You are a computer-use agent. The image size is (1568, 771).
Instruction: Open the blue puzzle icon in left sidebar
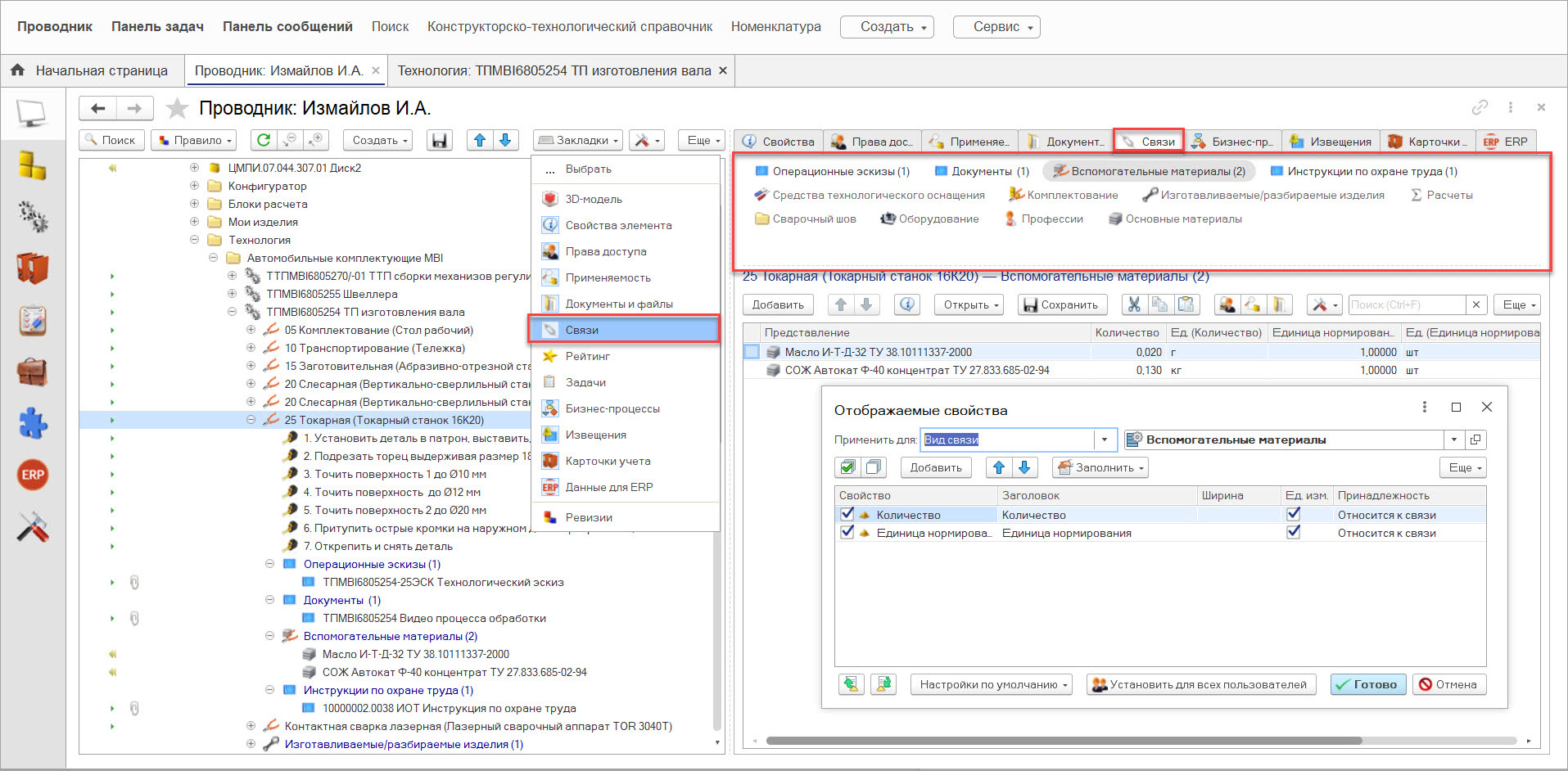tap(32, 423)
